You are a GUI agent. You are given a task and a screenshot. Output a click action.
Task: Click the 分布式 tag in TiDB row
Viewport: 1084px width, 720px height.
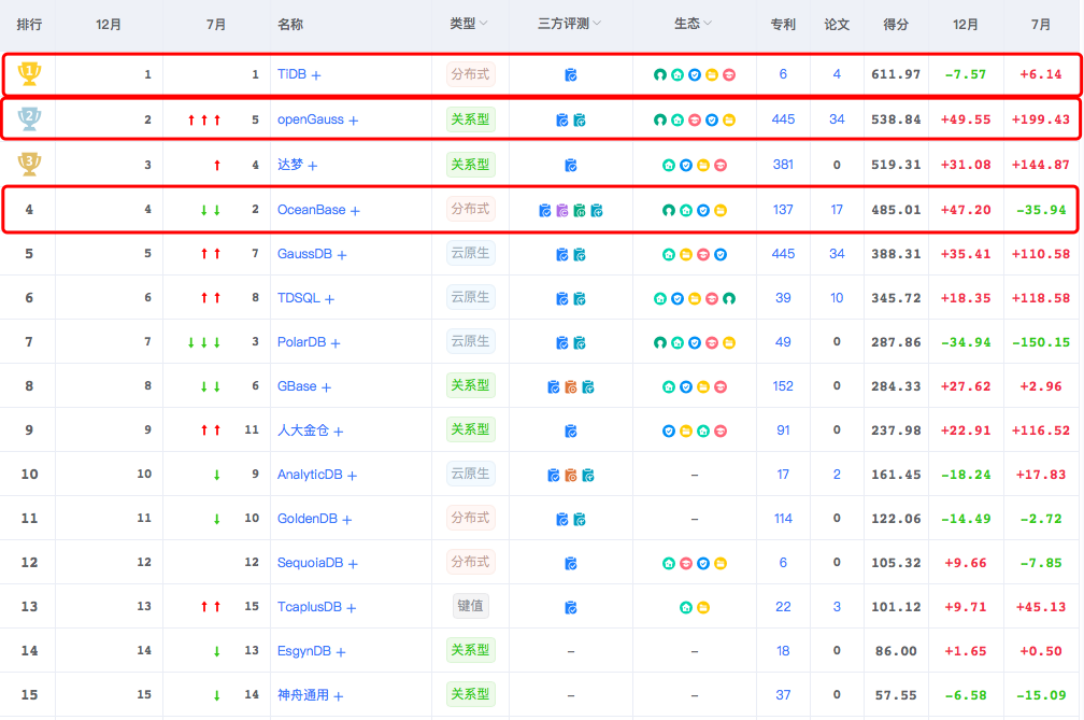[470, 74]
